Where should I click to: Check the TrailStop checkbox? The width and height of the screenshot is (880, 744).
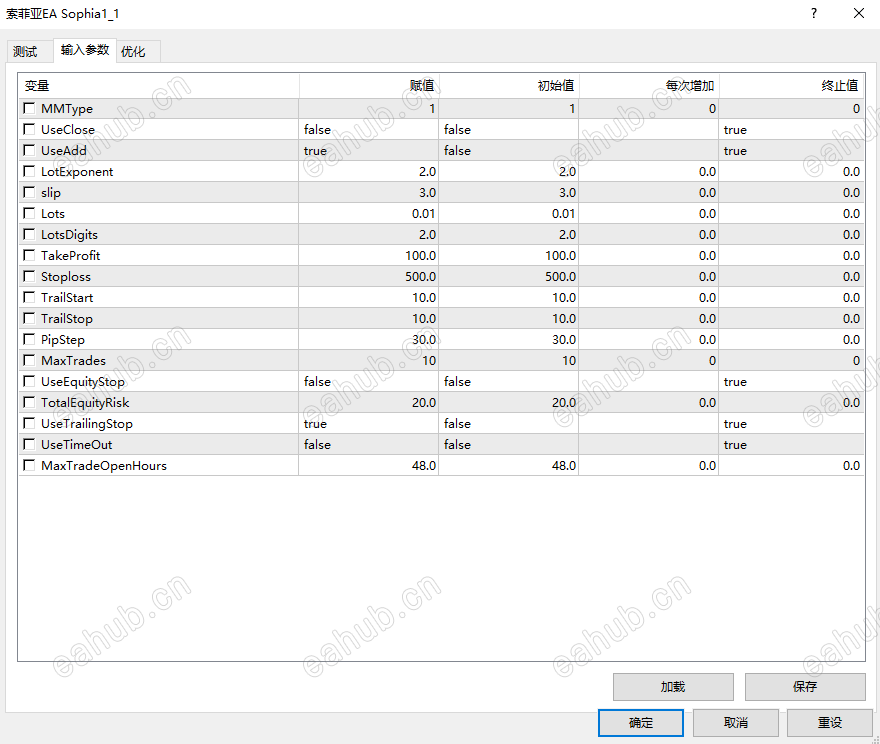click(29, 318)
